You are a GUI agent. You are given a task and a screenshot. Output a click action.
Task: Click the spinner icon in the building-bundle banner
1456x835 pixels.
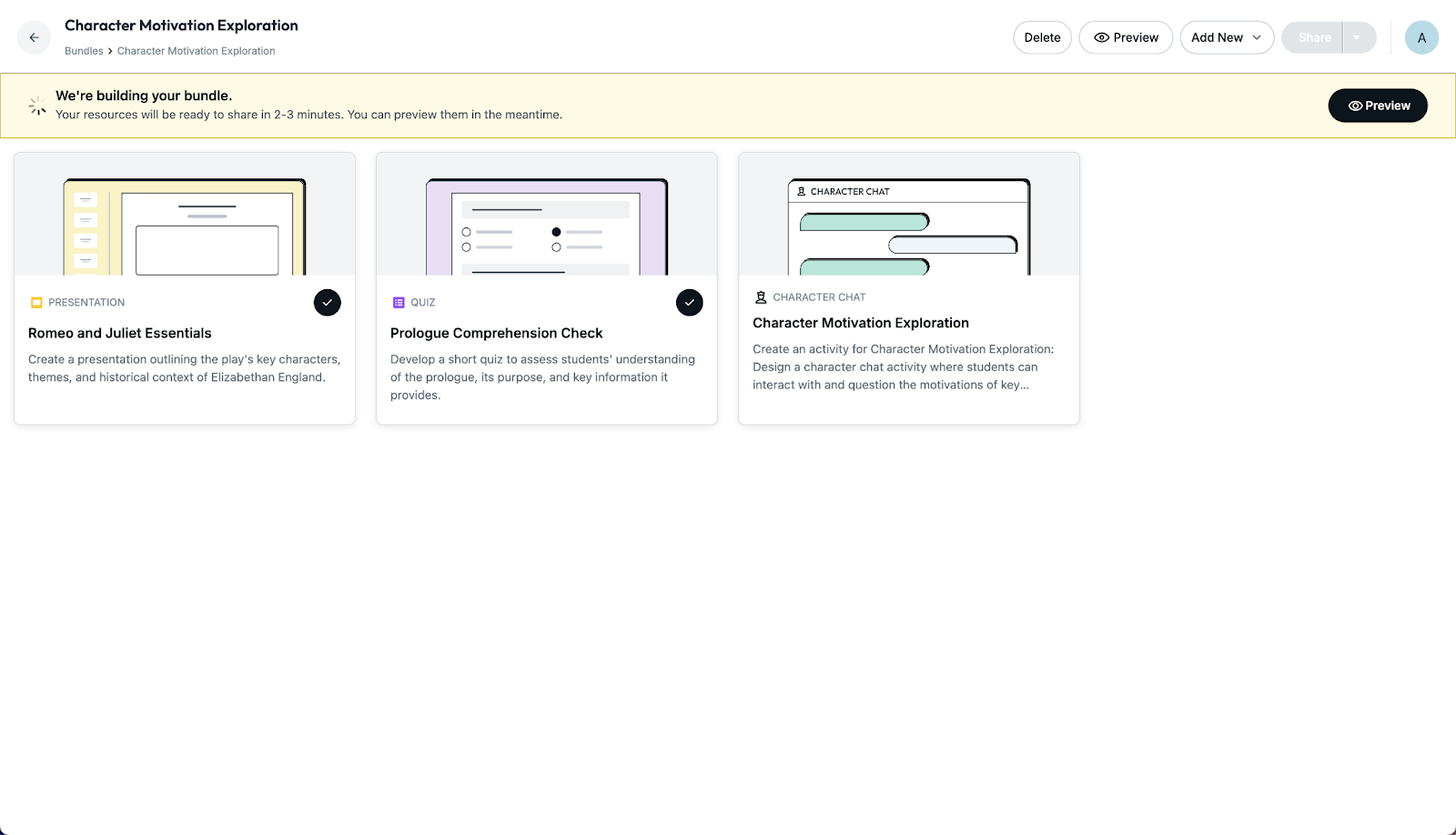37,105
